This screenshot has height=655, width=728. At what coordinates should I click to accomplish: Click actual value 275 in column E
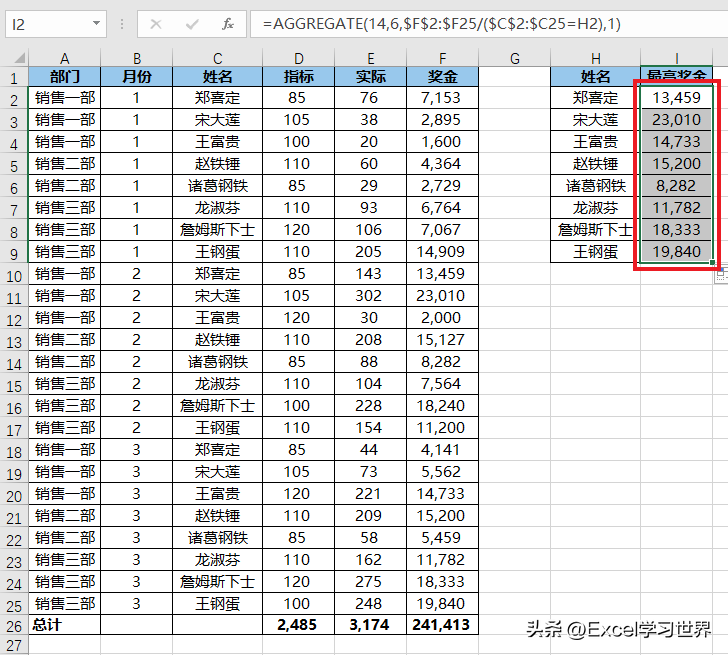tap(370, 582)
